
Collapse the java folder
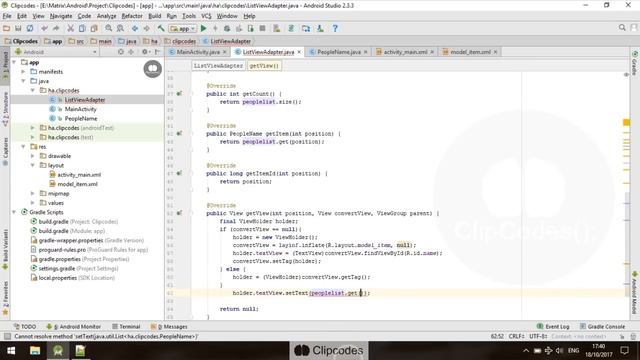click(23, 81)
